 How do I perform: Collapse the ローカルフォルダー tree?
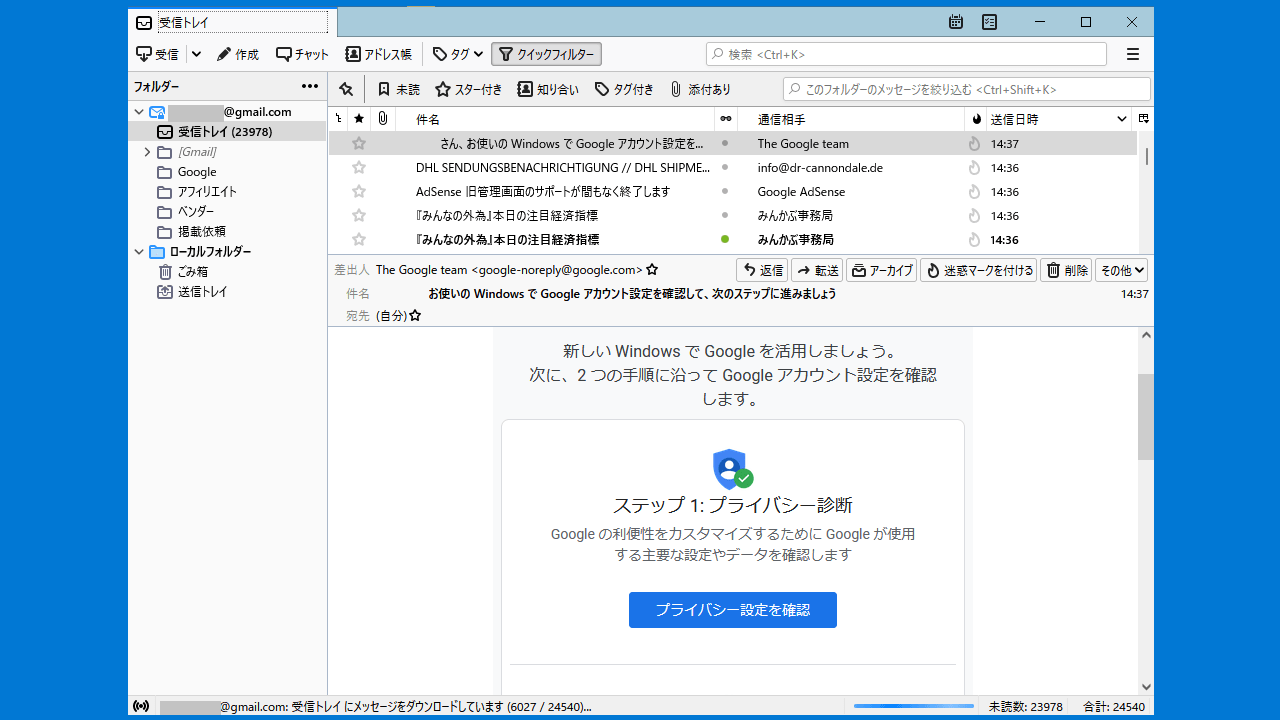139,252
